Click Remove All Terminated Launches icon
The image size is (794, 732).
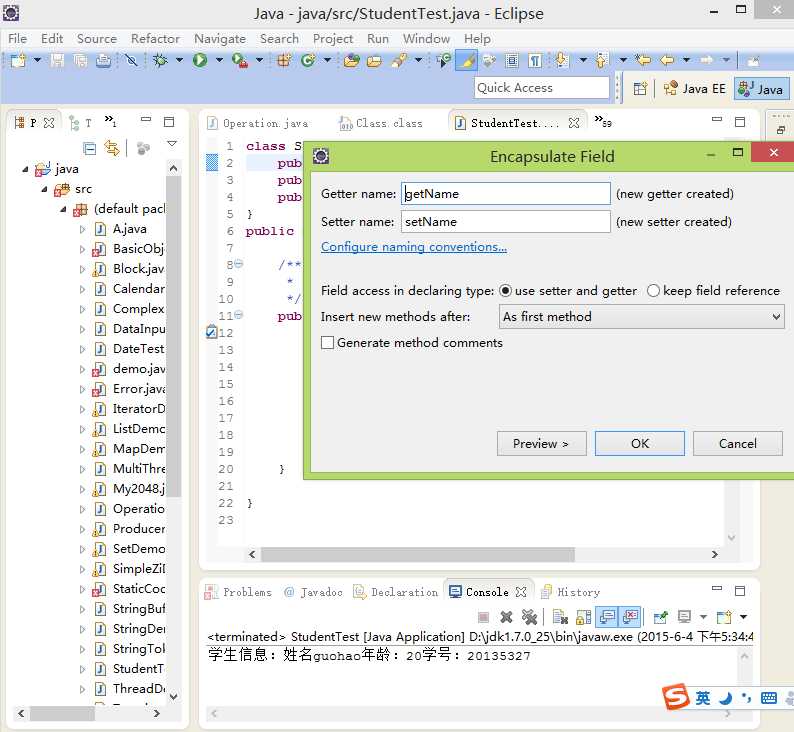coord(529,617)
